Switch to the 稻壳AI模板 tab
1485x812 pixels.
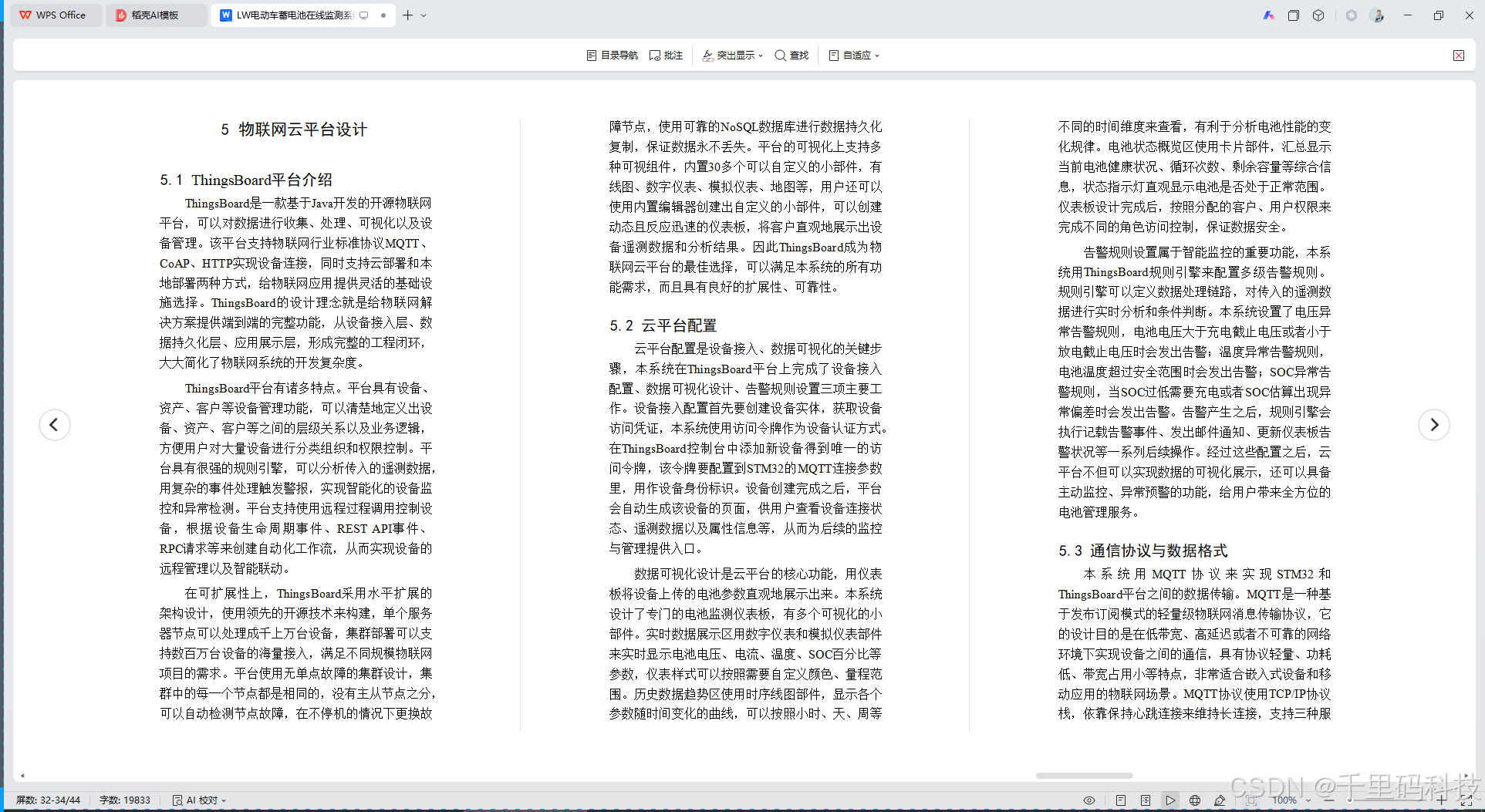(x=155, y=15)
